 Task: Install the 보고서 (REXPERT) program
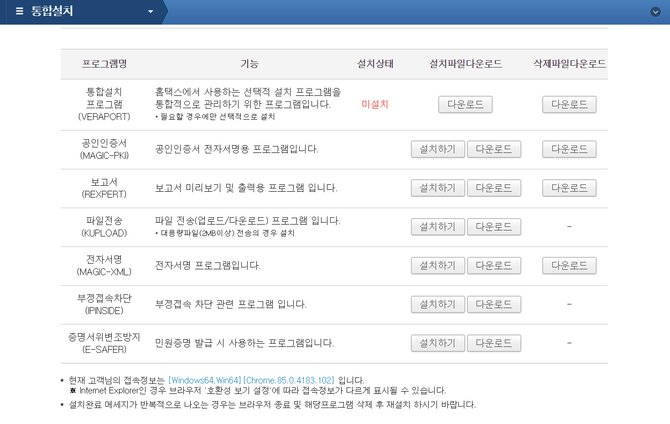point(438,188)
